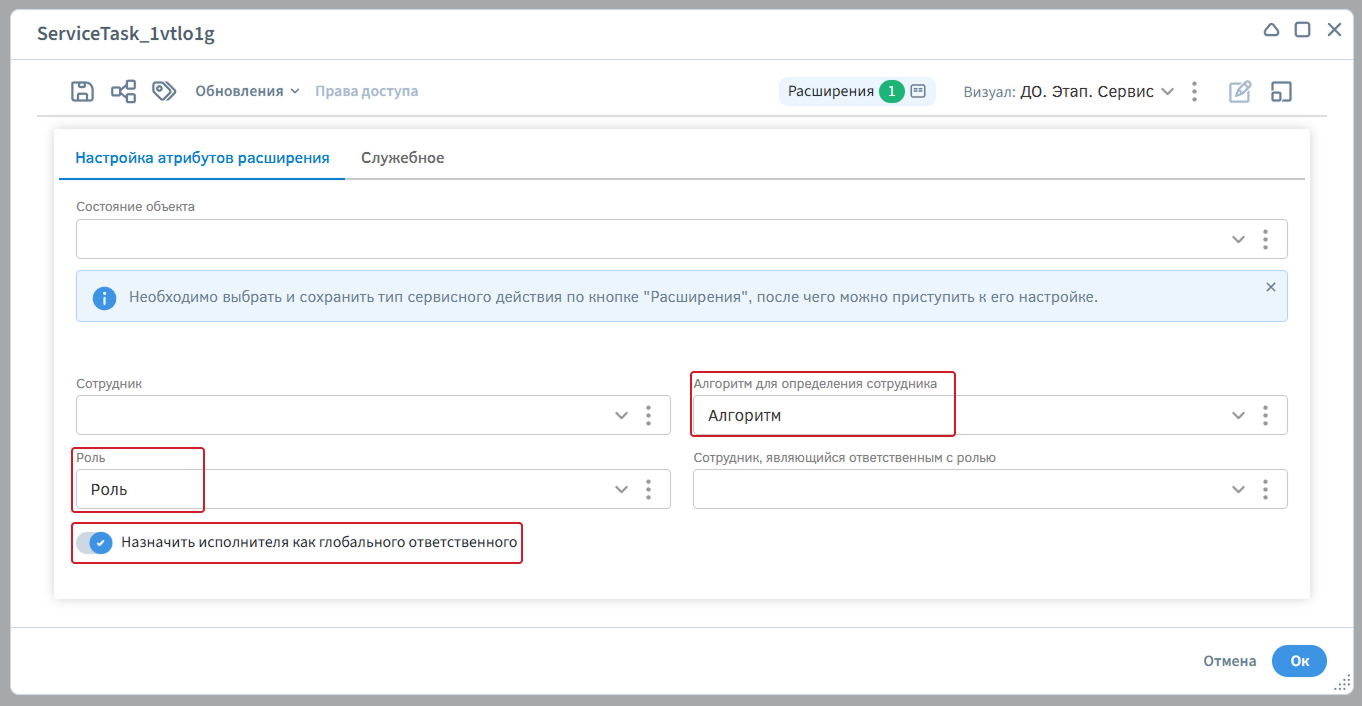Viewport: 1362px width, 706px height.
Task: Expand the Состояние объекта dropdown
Action: pos(1238,240)
